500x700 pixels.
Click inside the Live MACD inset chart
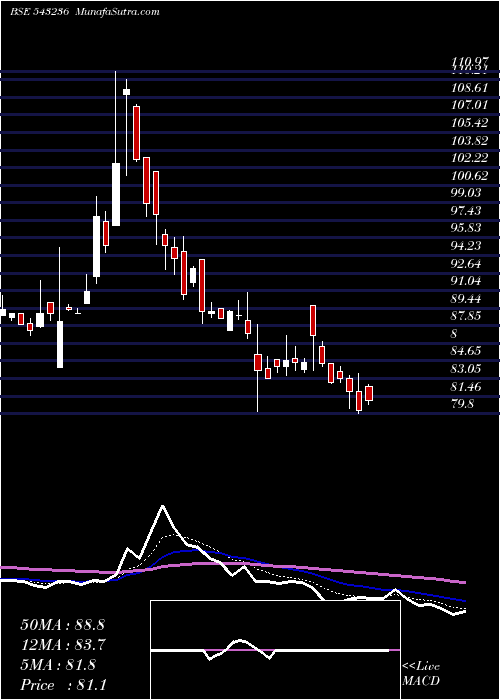[275, 650]
